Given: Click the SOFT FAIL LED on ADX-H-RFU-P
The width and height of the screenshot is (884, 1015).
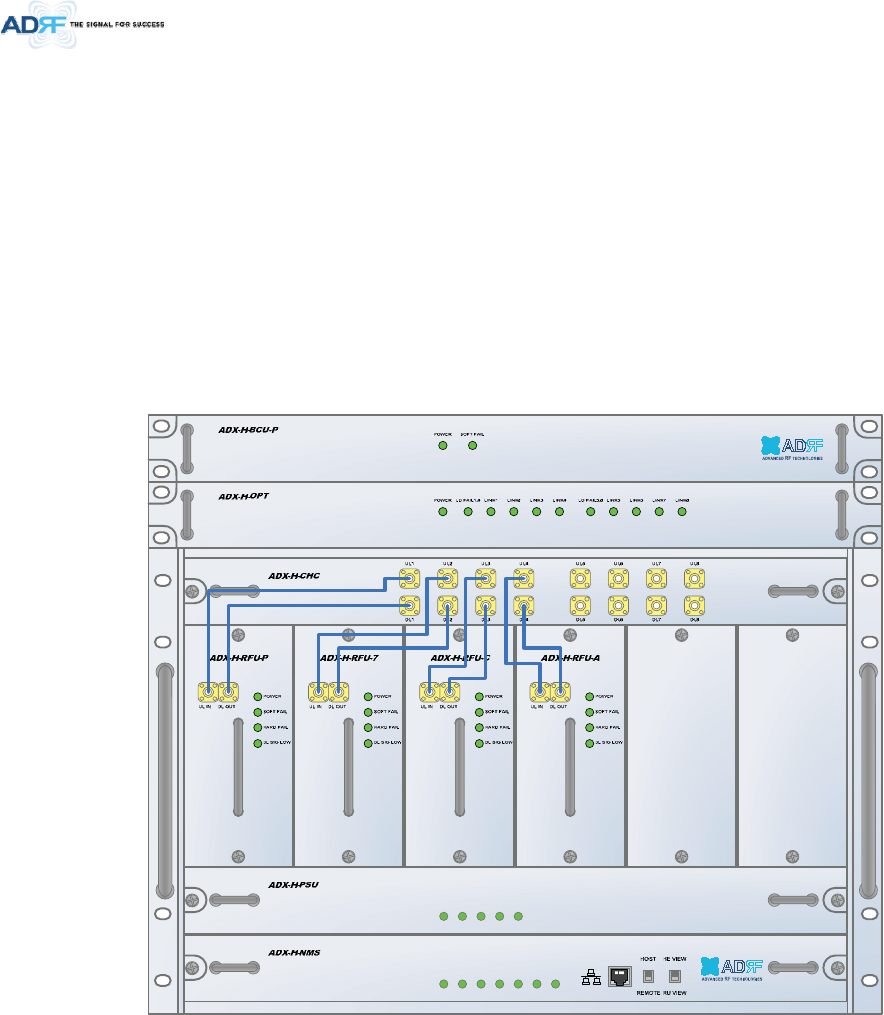Looking at the screenshot, I should pyautogui.click(x=258, y=712).
